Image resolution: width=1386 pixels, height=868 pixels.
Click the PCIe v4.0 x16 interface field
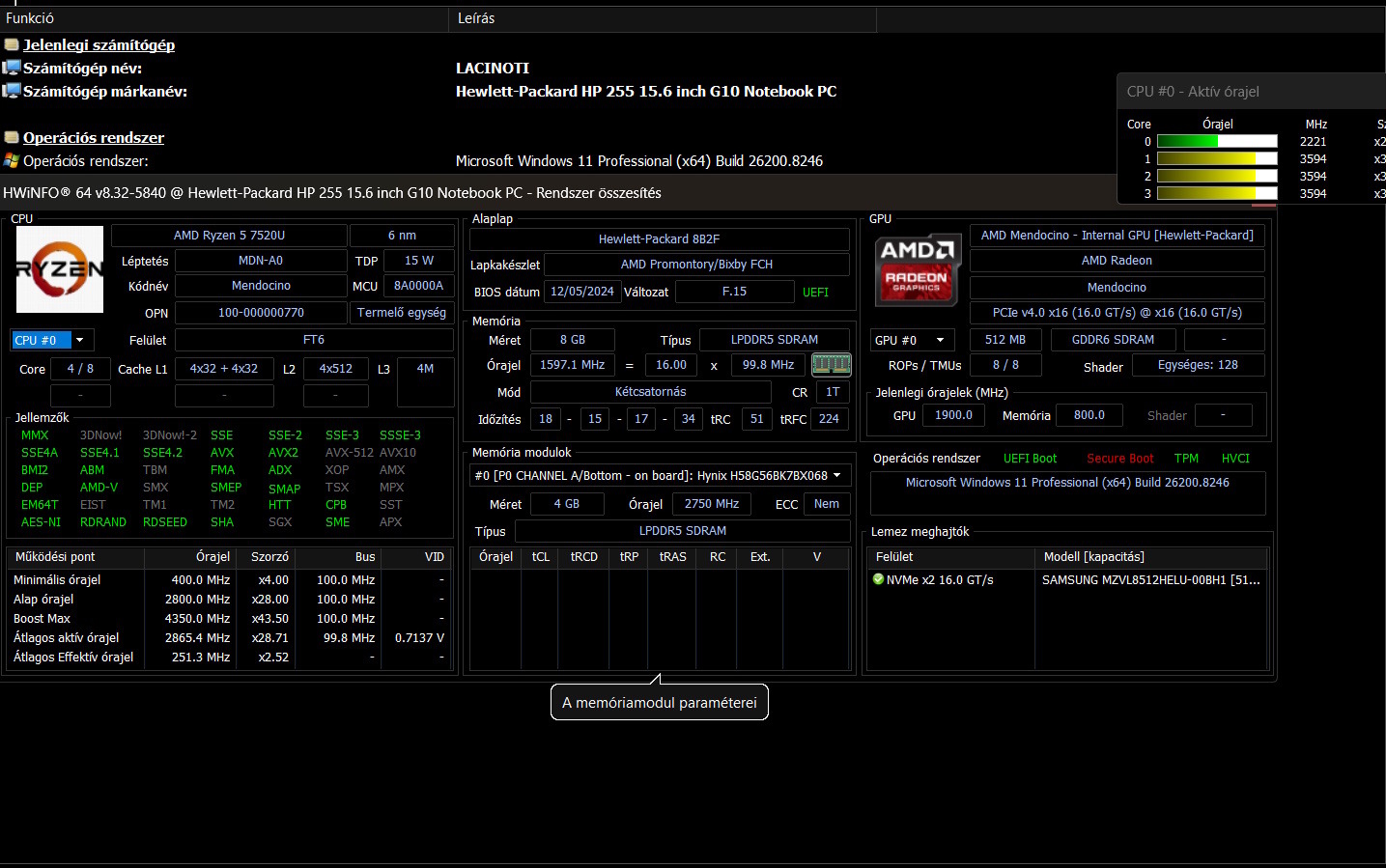[x=1117, y=313]
